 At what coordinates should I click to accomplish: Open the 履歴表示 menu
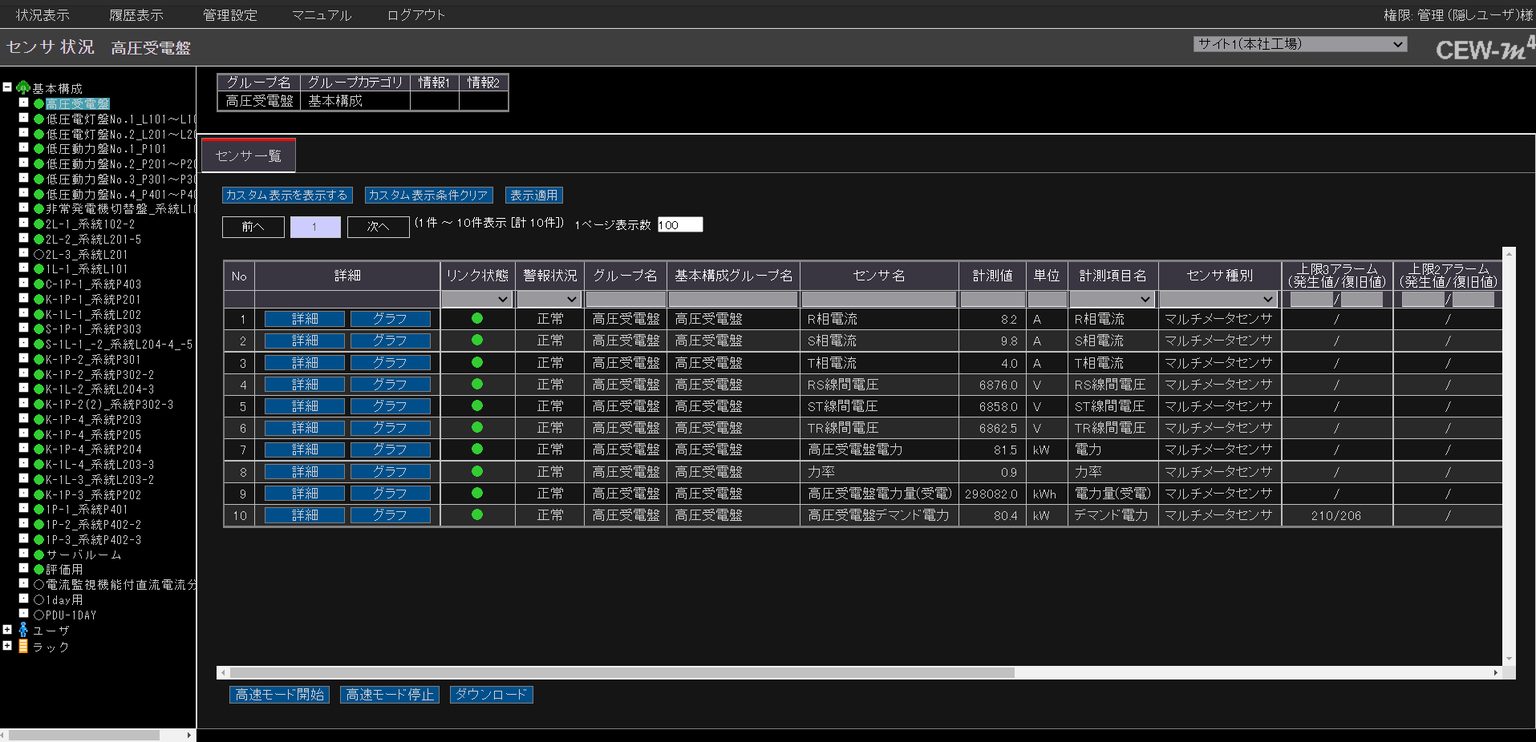[x=136, y=15]
